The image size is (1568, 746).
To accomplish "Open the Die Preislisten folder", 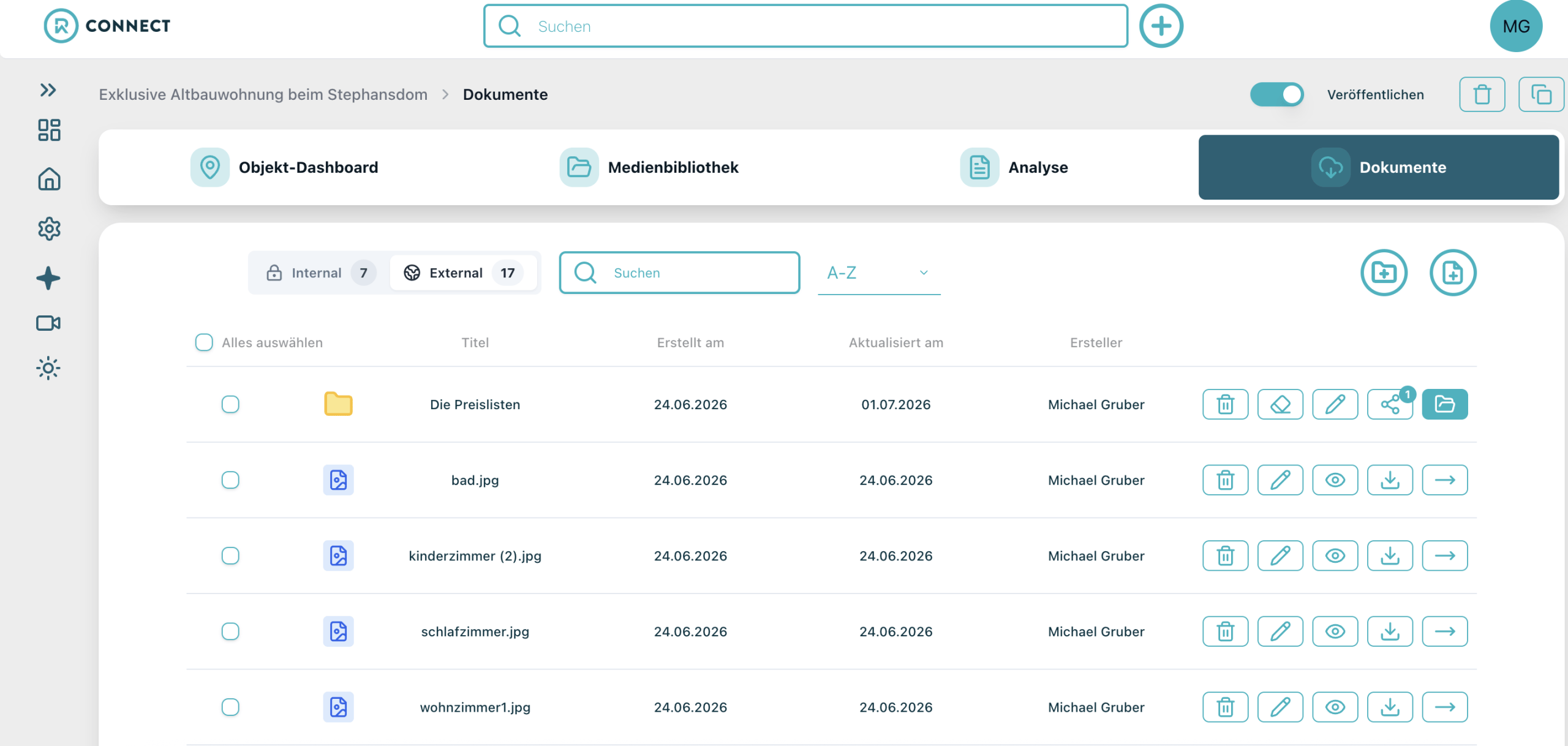I will pyautogui.click(x=1444, y=404).
